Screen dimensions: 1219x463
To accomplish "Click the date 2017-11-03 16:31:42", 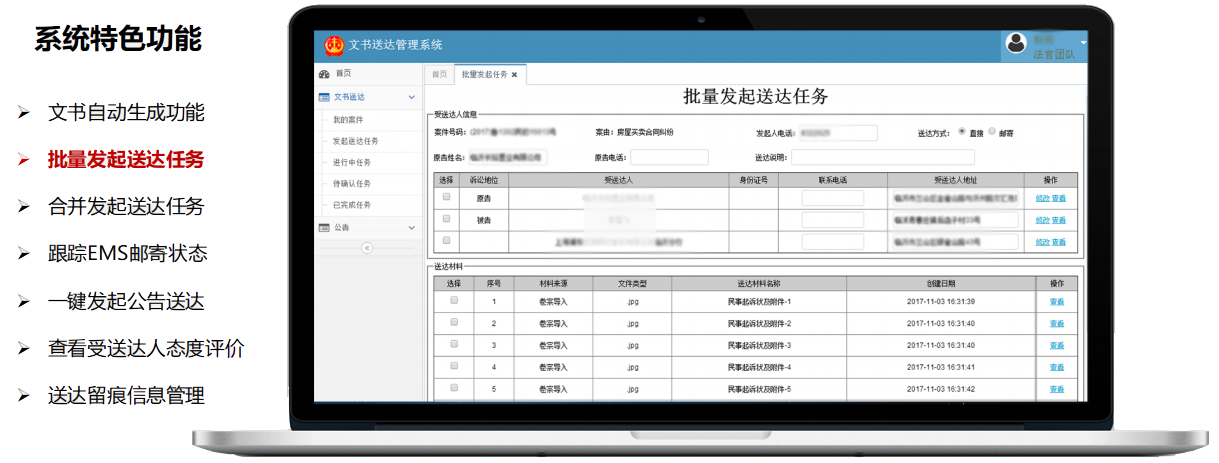I will point(940,388).
